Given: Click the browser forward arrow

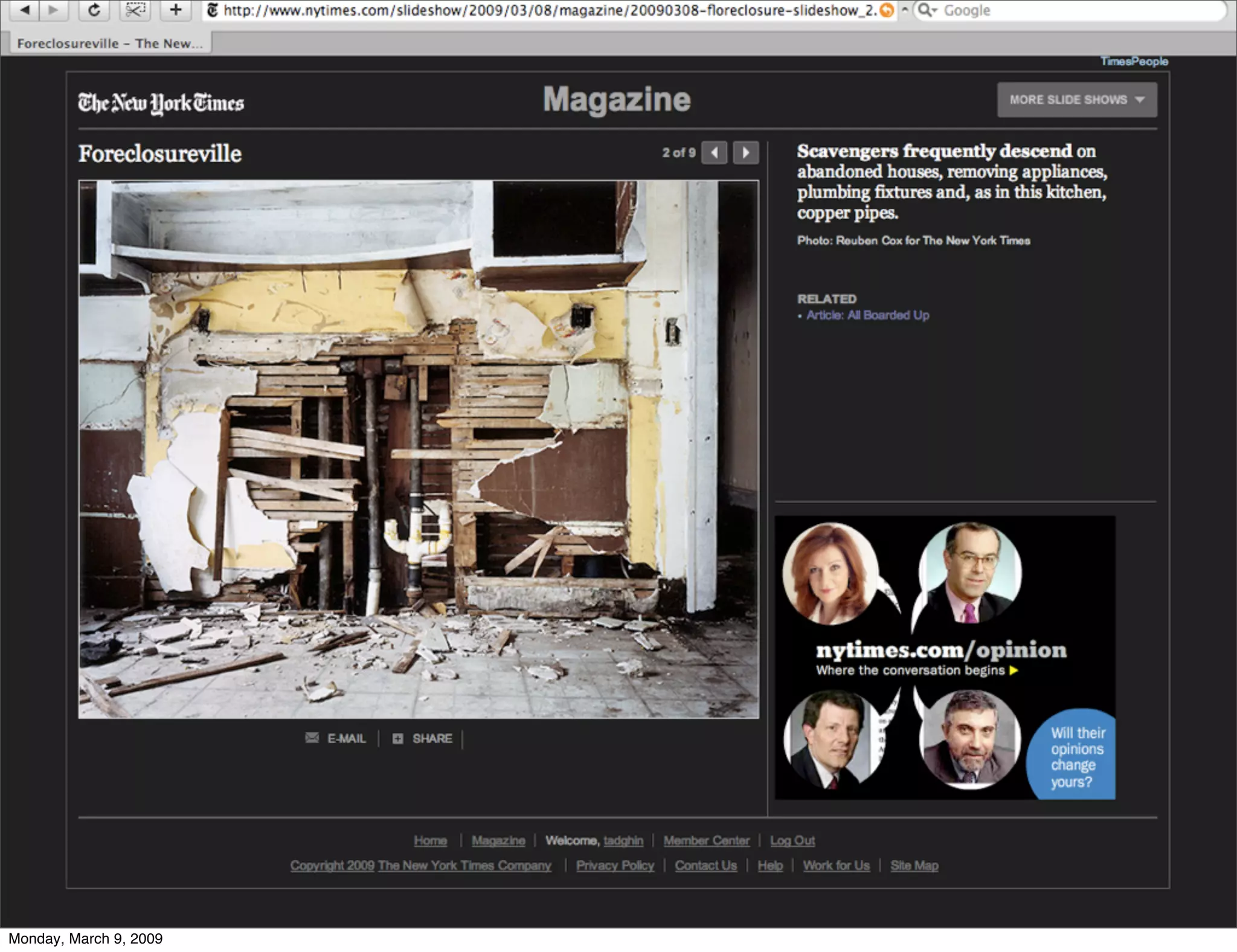Looking at the screenshot, I should pyautogui.click(x=53, y=10).
